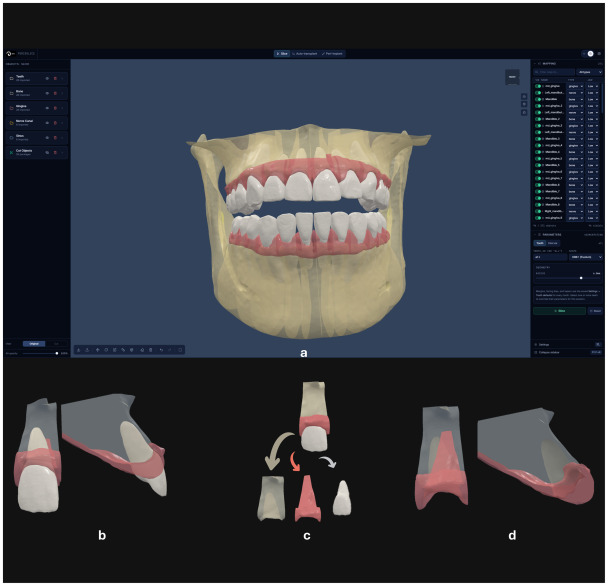Click the last icon in the viewport bottom toolbar
This screenshot has height=586, width=608.
pos(180,350)
